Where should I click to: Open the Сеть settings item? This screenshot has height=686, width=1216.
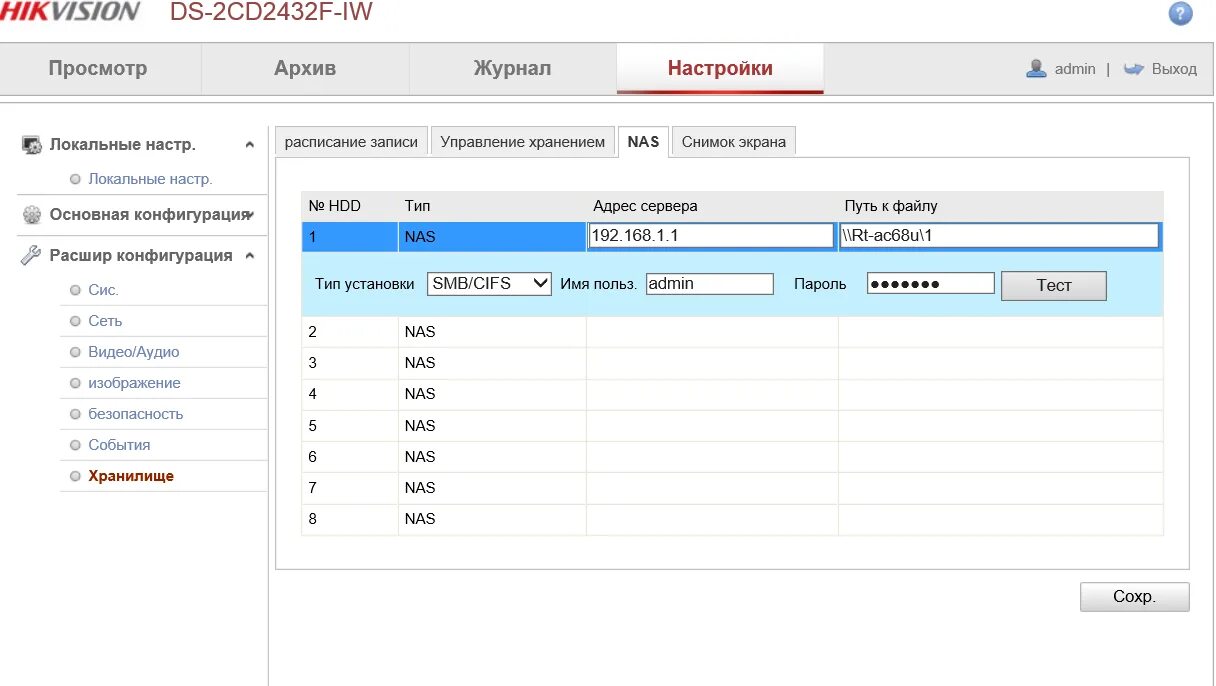click(x=105, y=321)
